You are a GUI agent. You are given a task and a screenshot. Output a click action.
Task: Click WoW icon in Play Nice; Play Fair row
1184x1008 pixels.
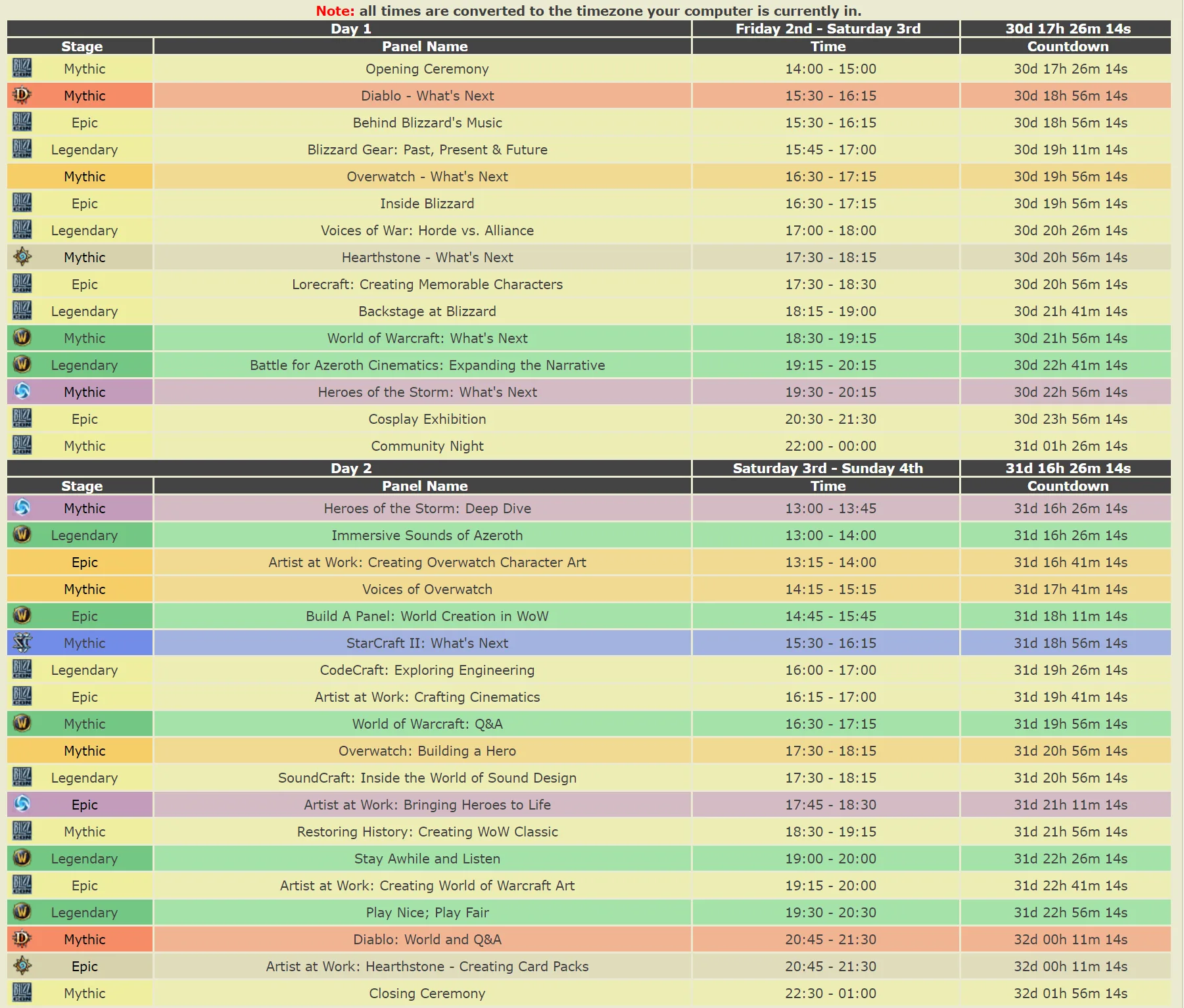tap(22, 911)
